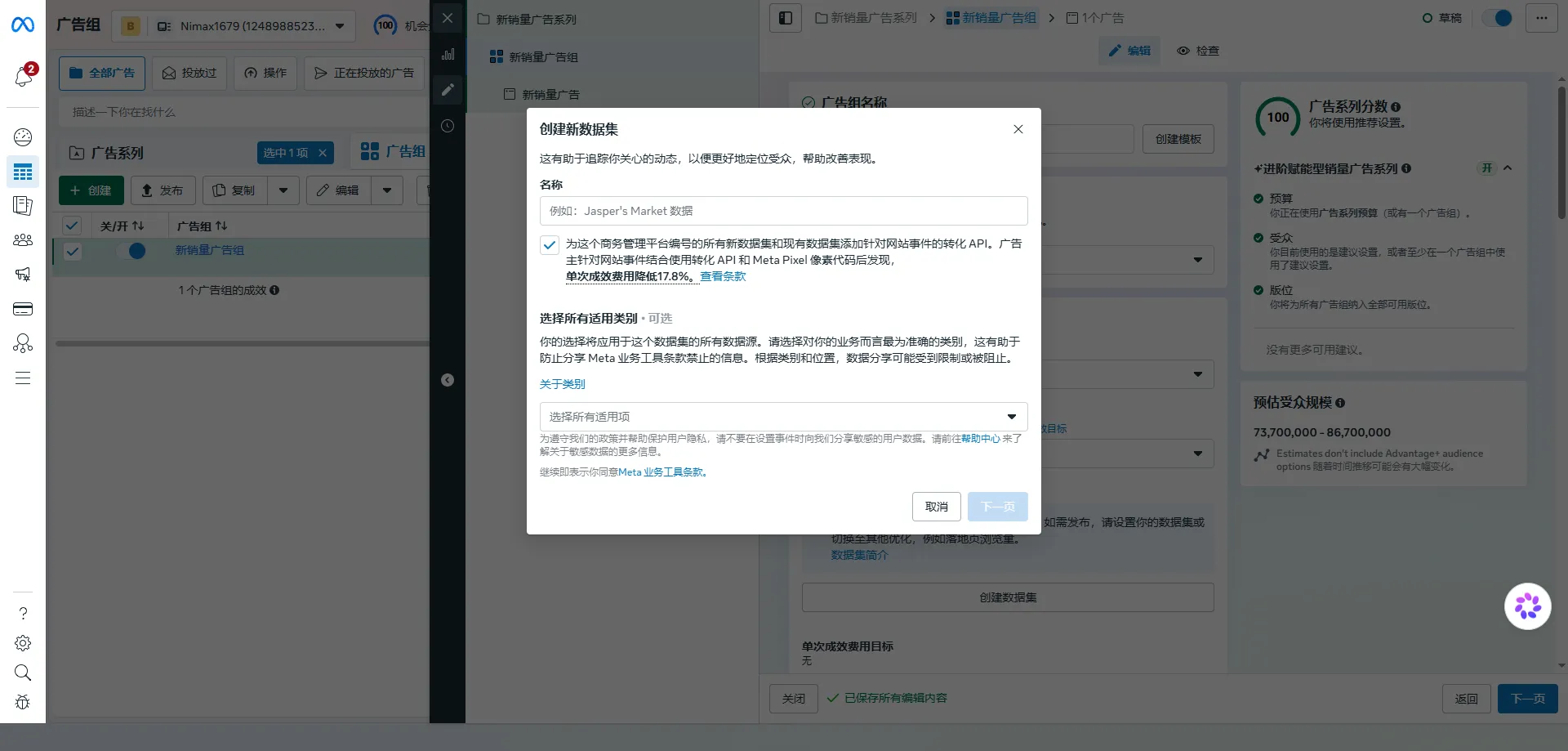Open the Meta logo home icon
The image size is (1568, 751).
coord(23,25)
